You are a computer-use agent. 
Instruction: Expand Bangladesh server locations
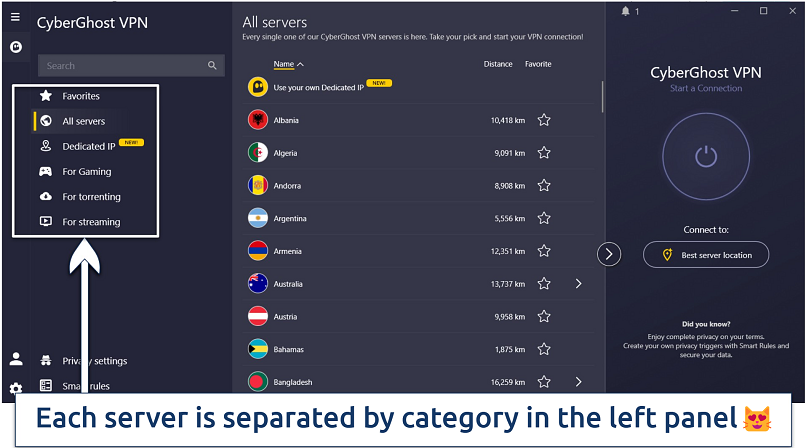pos(578,382)
